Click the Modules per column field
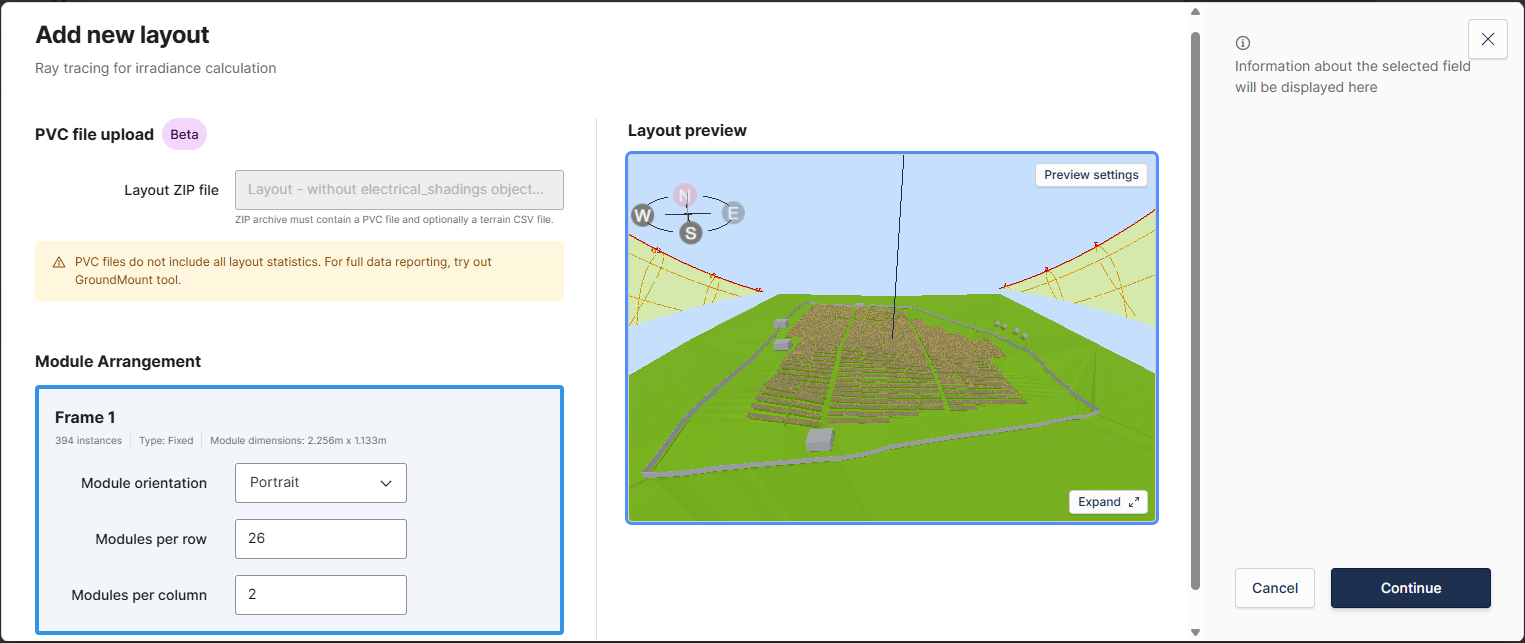The image size is (1525, 643). pyautogui.click(x=320, y=595)
